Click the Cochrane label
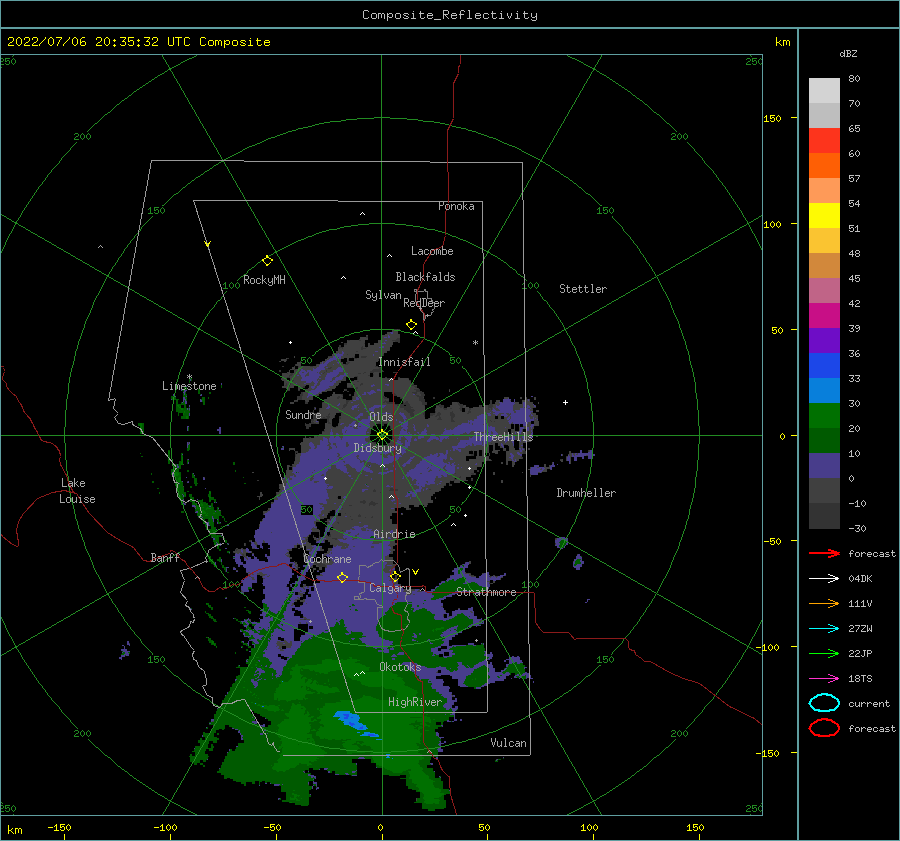 327,559
